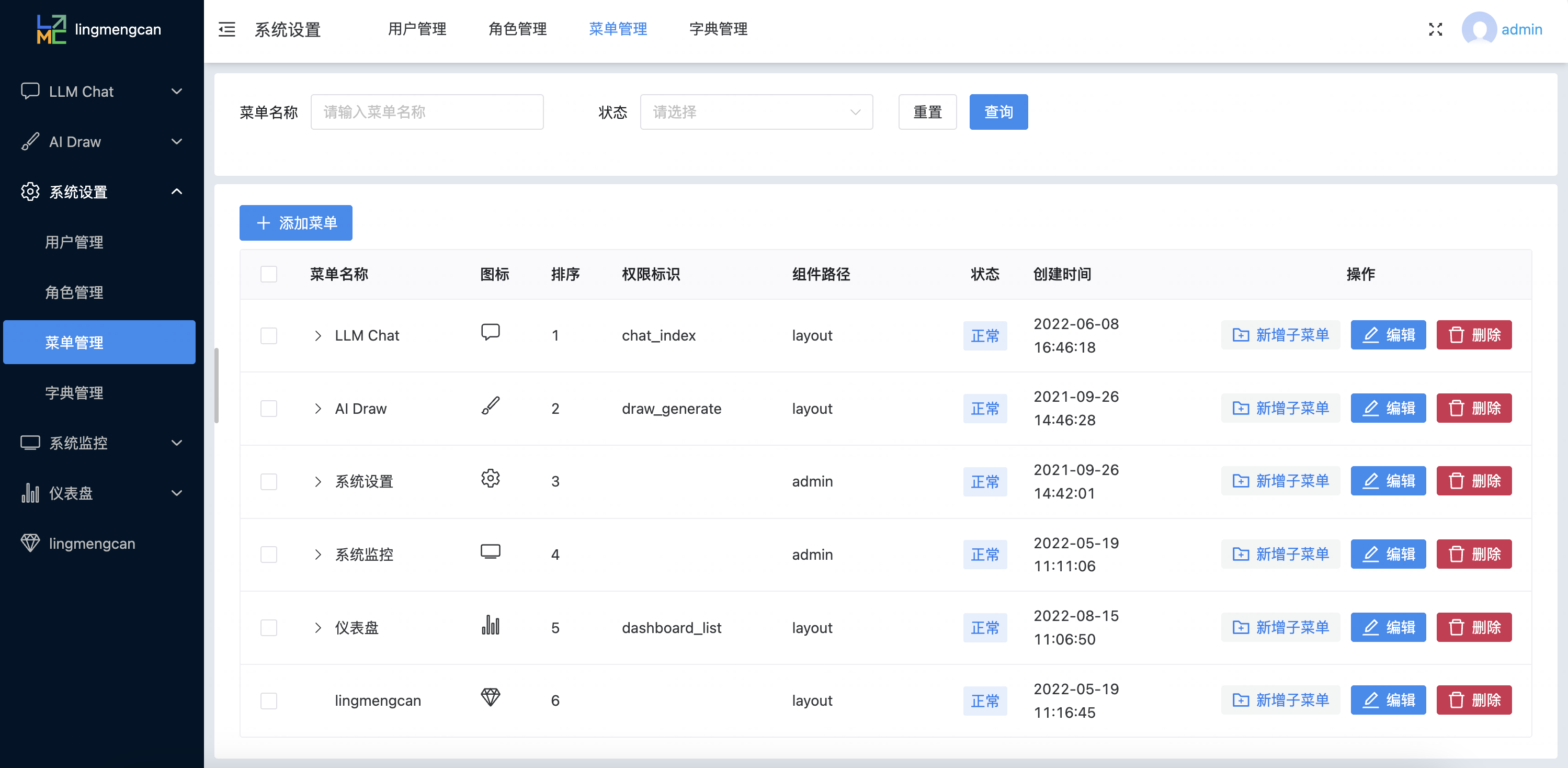Expand LLM Chat sidebar menu arrow
Screen dimensions: 1568x768
[177, 92]
